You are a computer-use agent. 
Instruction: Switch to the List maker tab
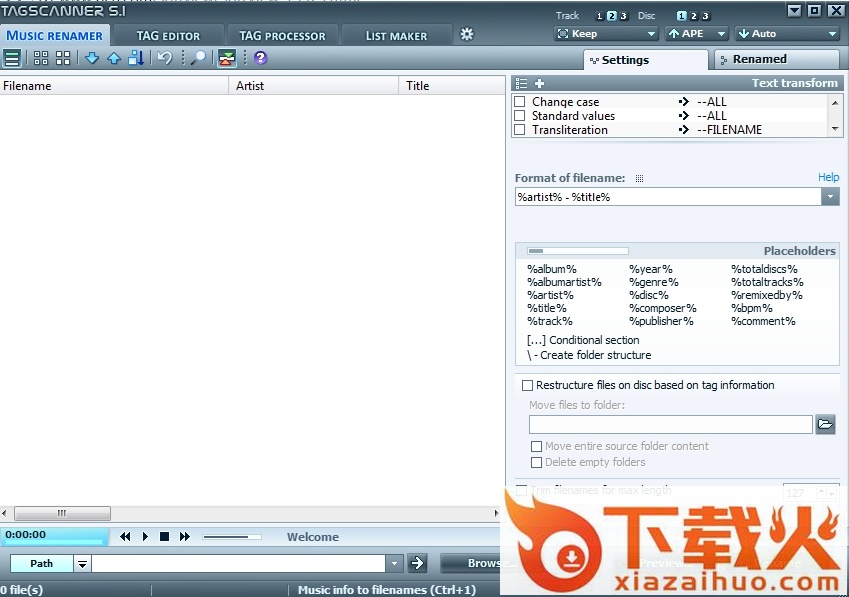(396, 36)
